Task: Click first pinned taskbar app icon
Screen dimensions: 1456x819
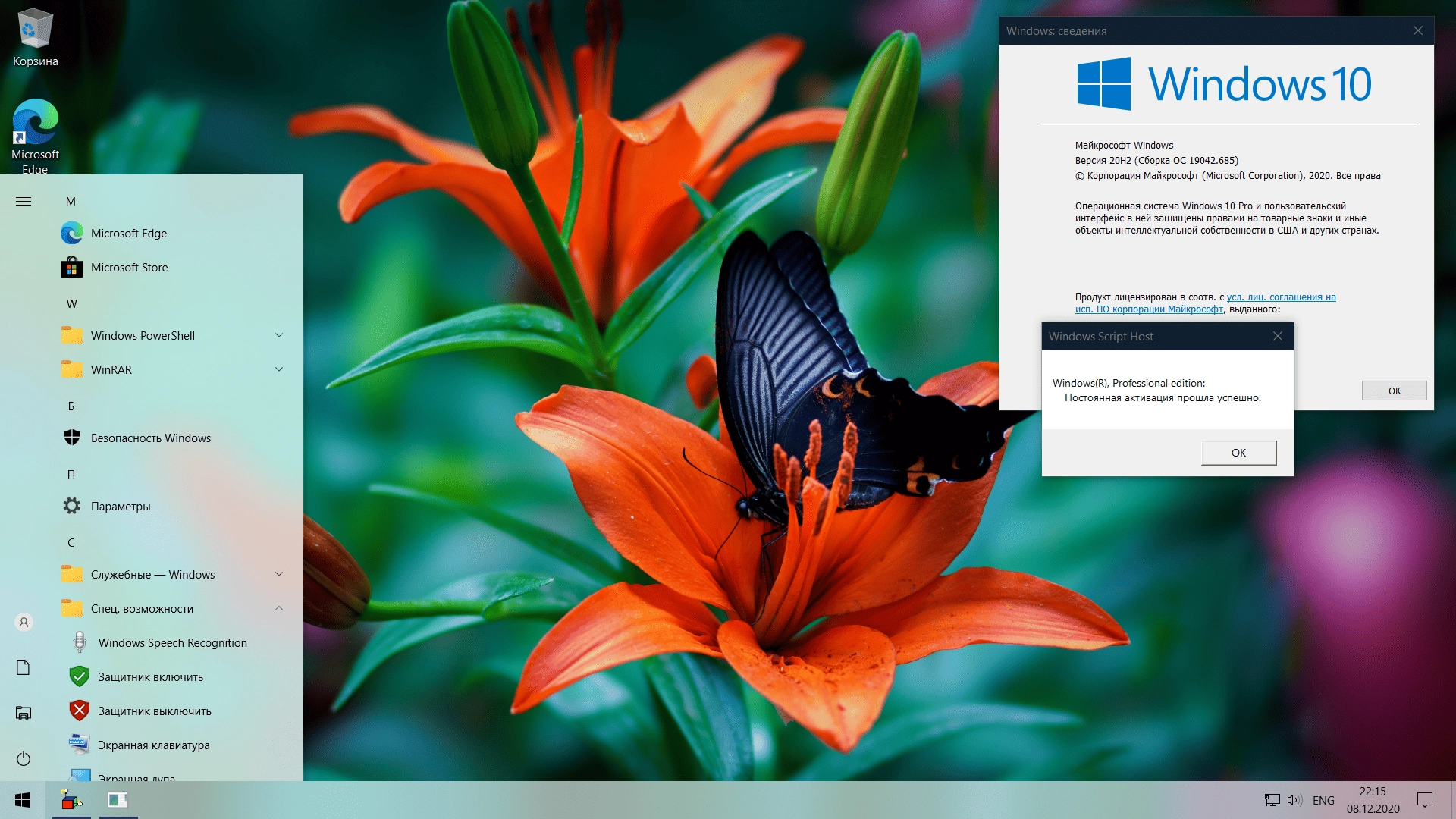Action: [71, 800]
